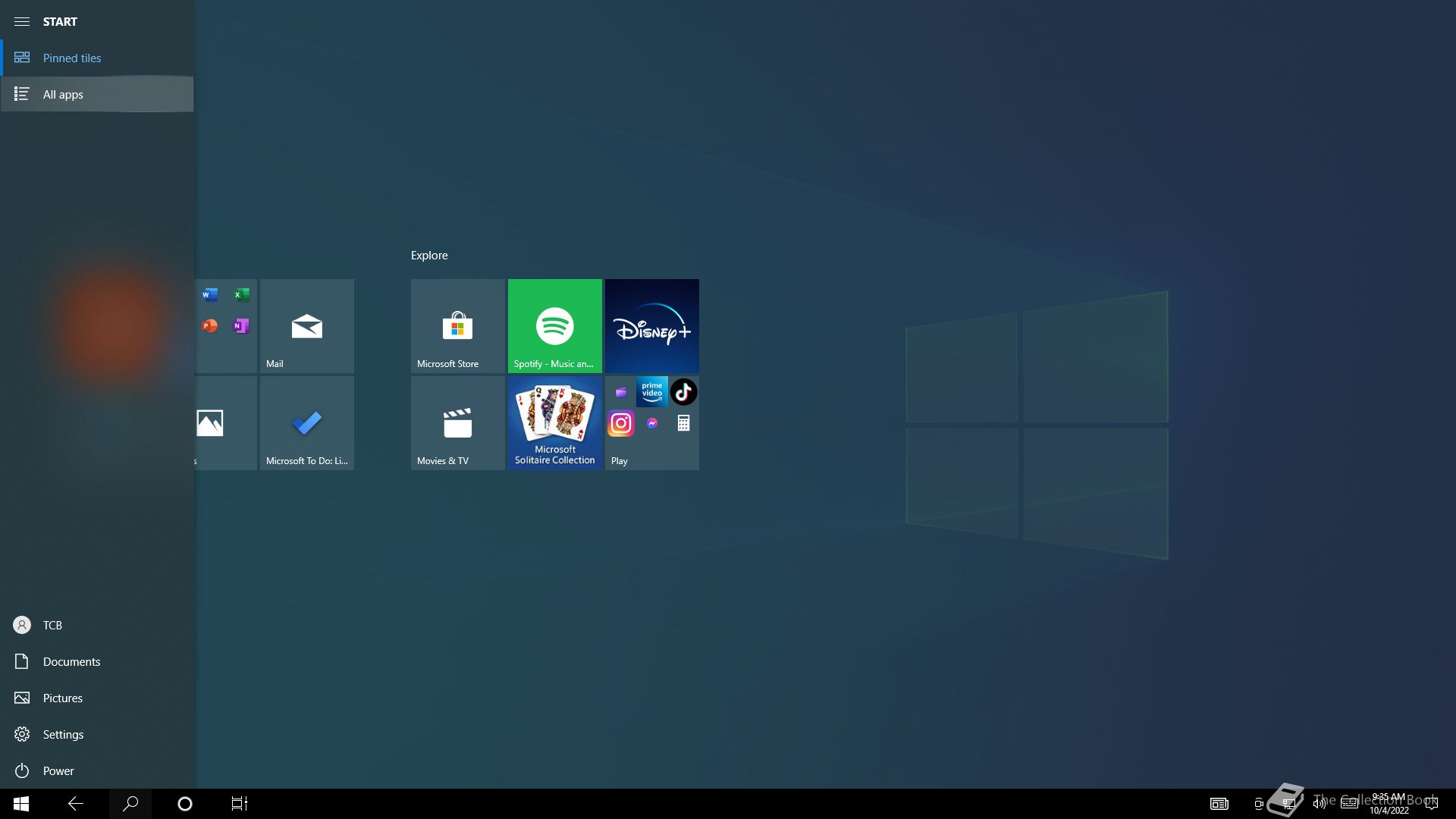Open News and interests tray icon
Viewport: 1456px width, 819px height.
pyautogui.click(x=1219, y=804)
